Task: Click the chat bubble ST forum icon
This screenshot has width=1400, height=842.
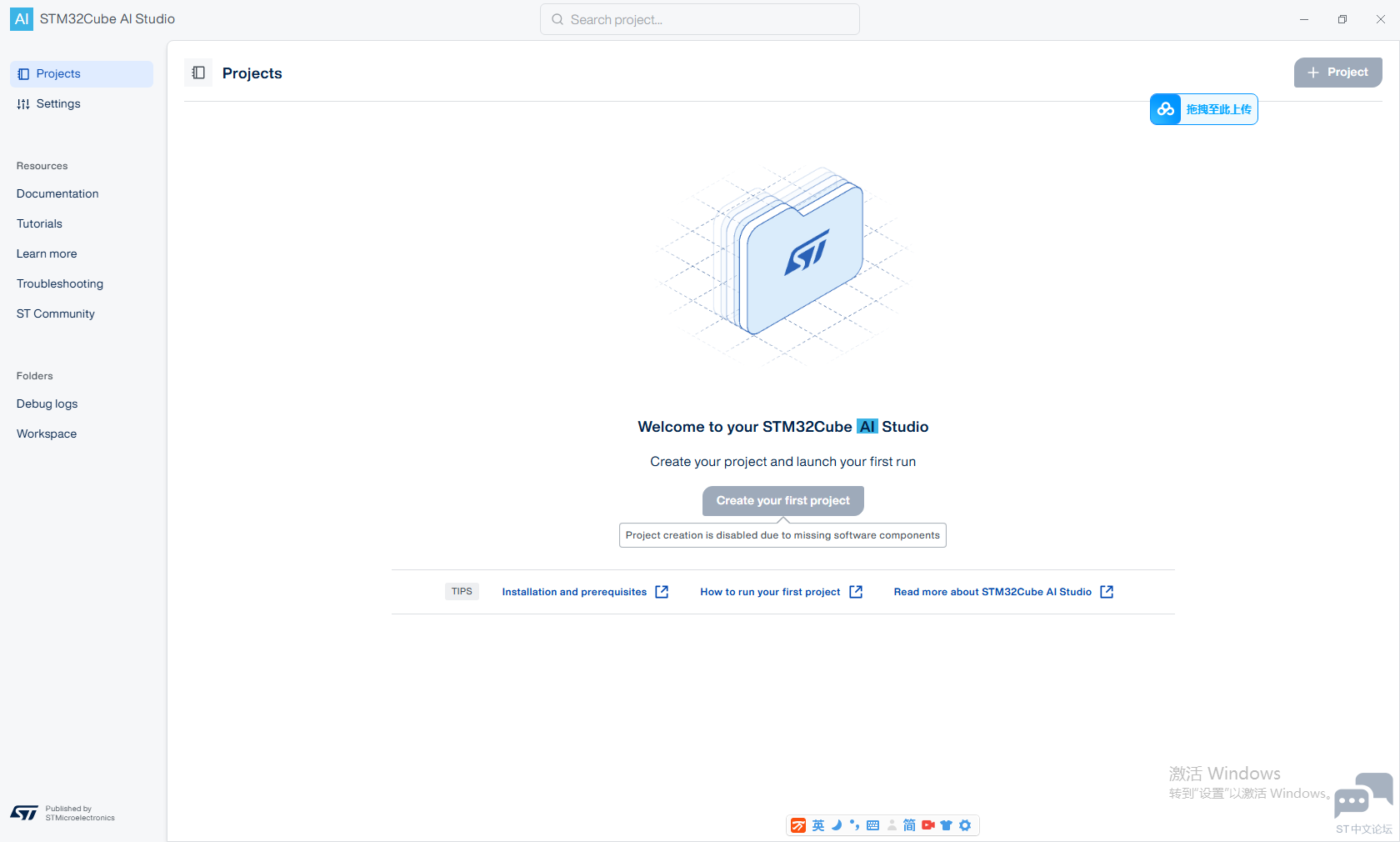Action: coord(1363,796)
